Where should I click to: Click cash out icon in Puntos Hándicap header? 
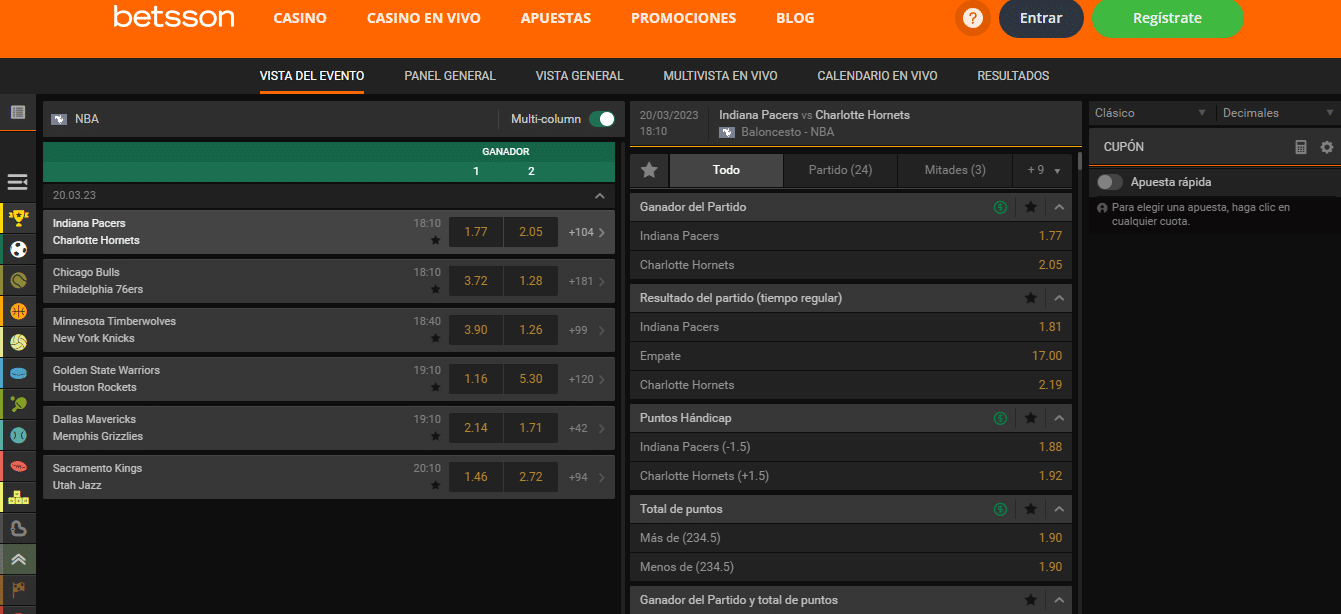click(x=1000, y=418)
